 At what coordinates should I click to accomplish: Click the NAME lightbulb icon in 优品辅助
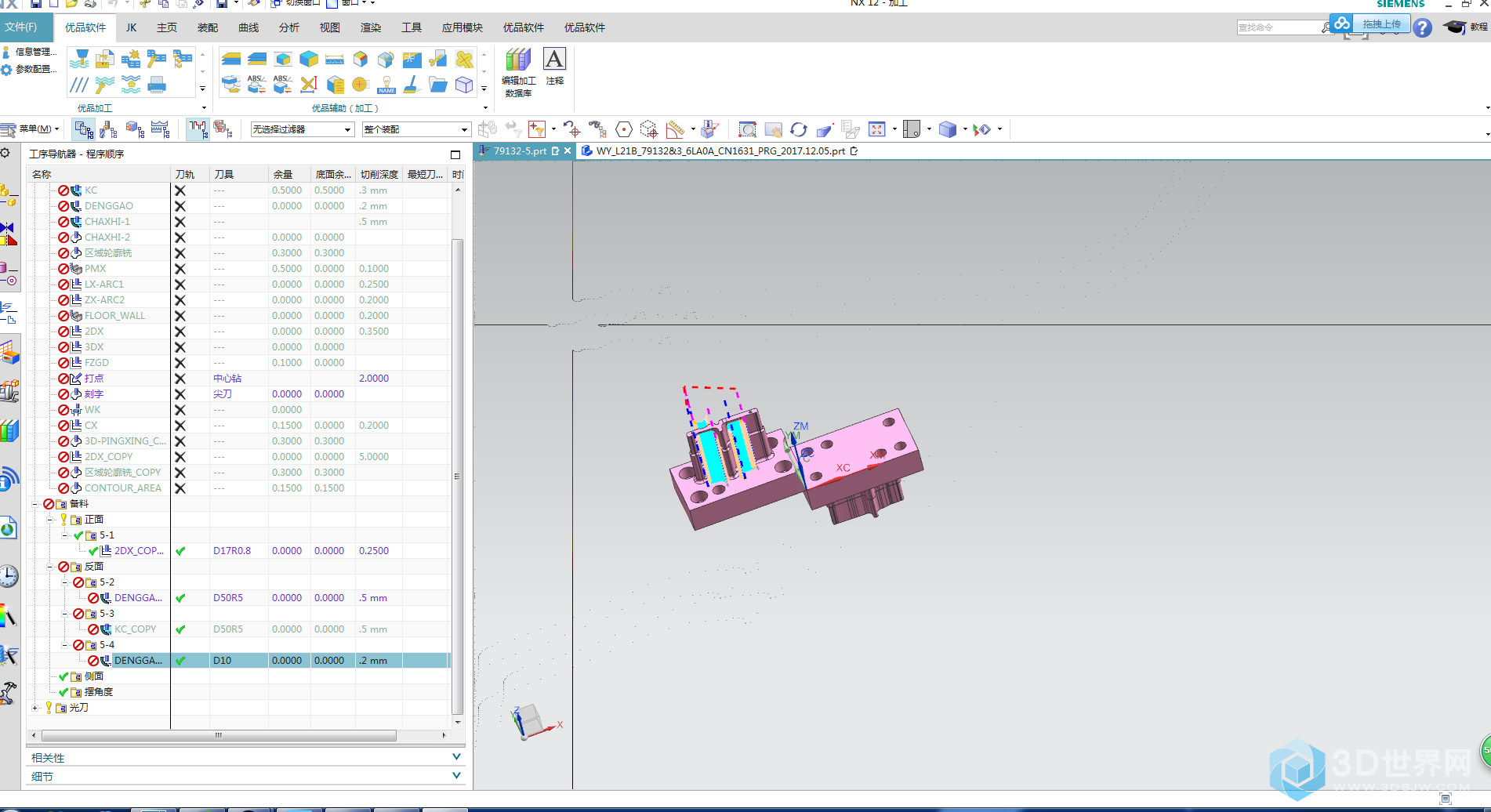(x=386, y=85)
